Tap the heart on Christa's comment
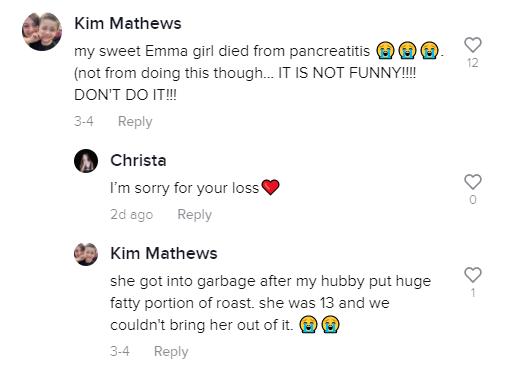The image size is (511, 371). click(473, 182)
